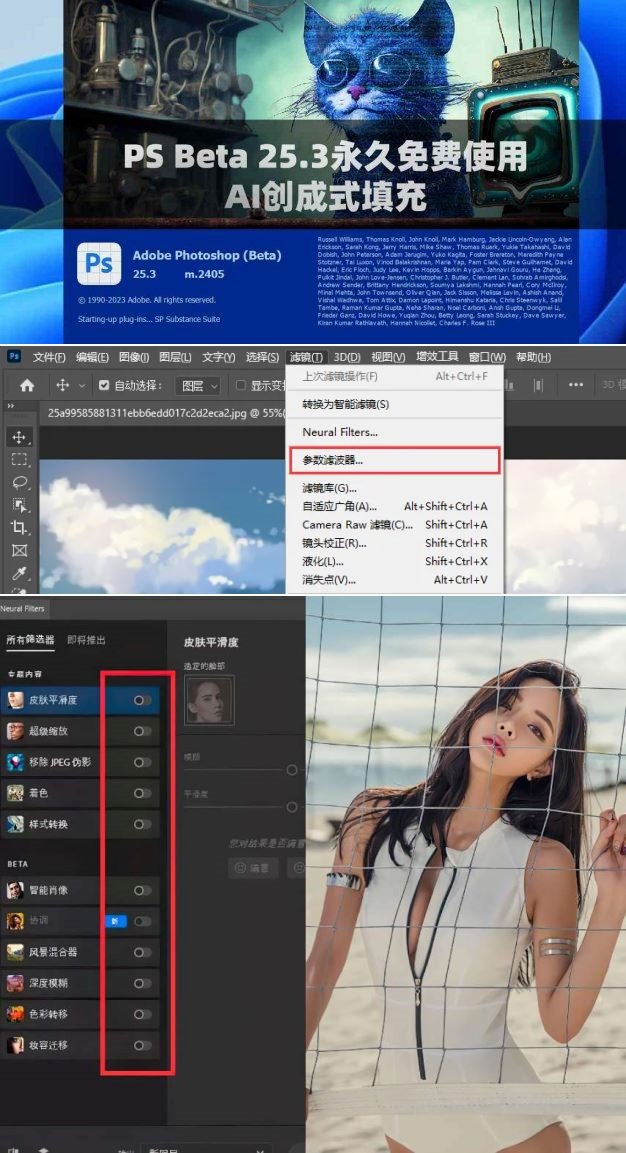Toggle the 自动选择 checkbox
The image size is (626, 1153).
click(x=105, y=385)
